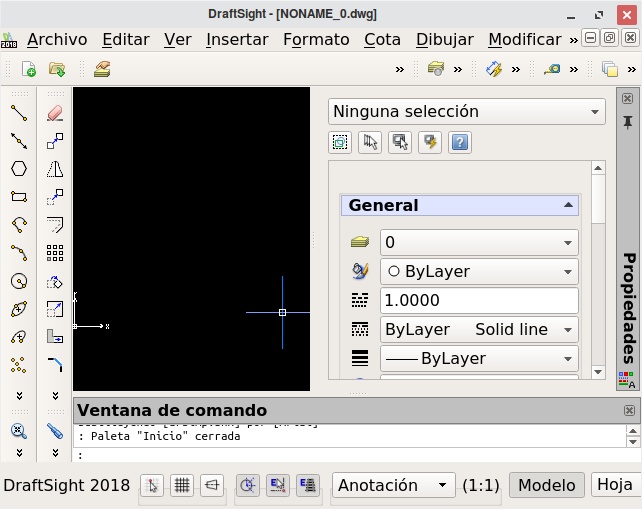Click the Zoom magnifier icon

19,431
